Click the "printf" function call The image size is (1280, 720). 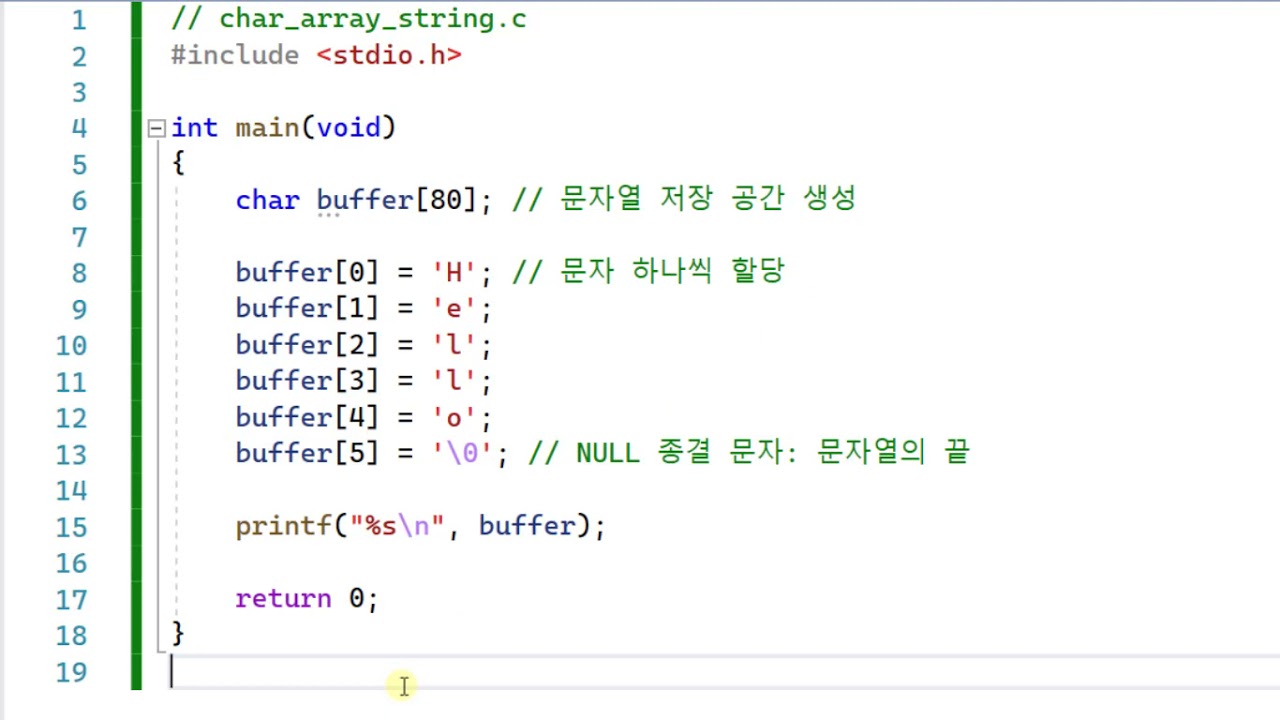click(x=283, y=526)
